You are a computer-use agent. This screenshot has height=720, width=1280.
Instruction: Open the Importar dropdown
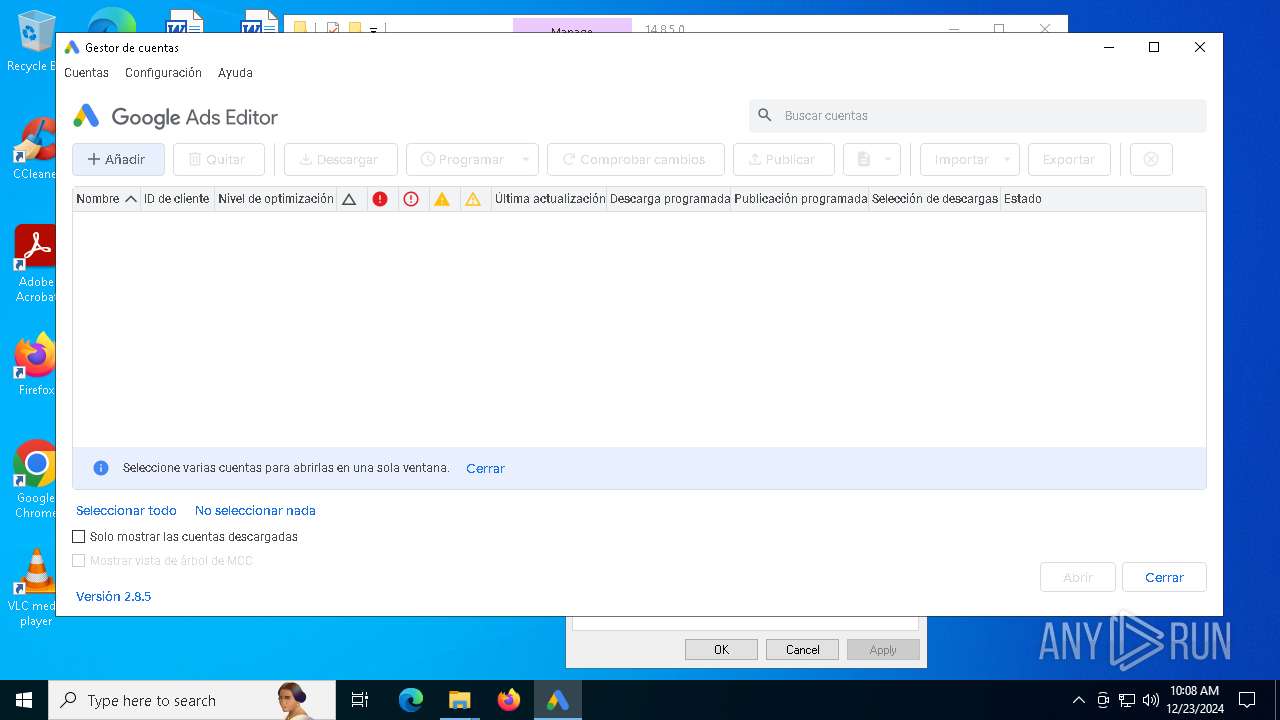click(969, 159)
